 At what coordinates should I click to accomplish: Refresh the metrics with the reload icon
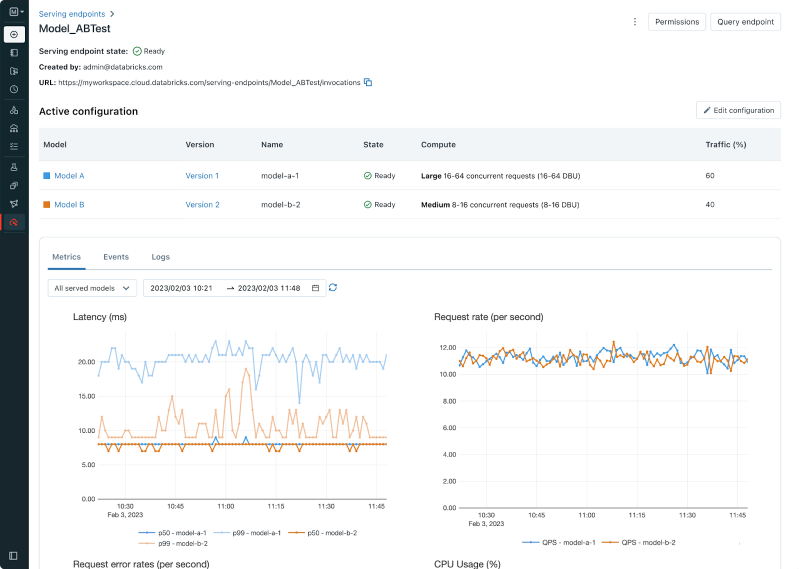[333, 288]
